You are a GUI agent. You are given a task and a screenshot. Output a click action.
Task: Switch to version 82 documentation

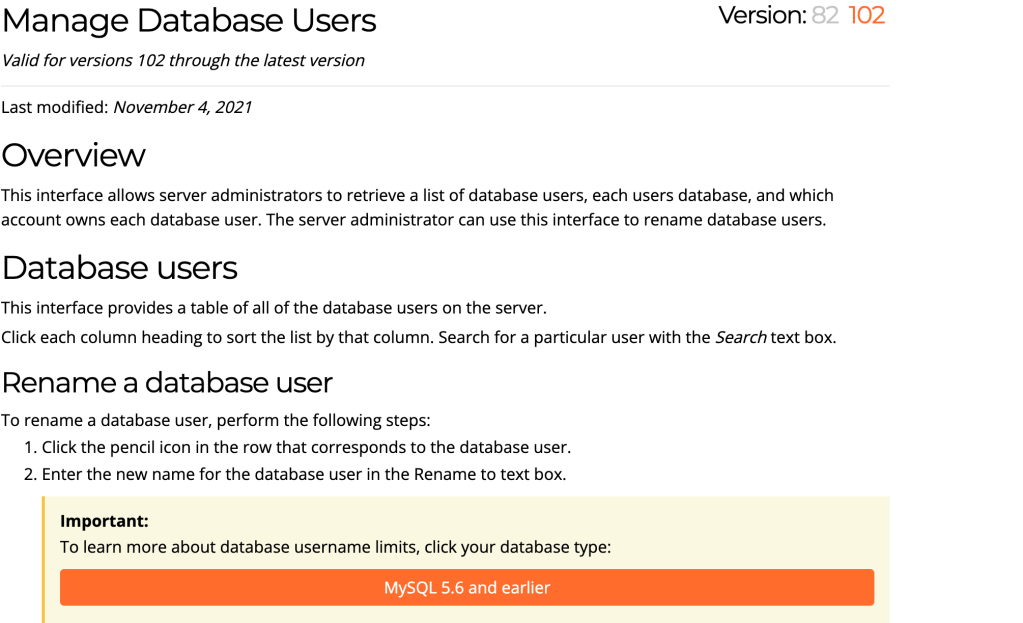pyautogui.click(x=825, y=16)
